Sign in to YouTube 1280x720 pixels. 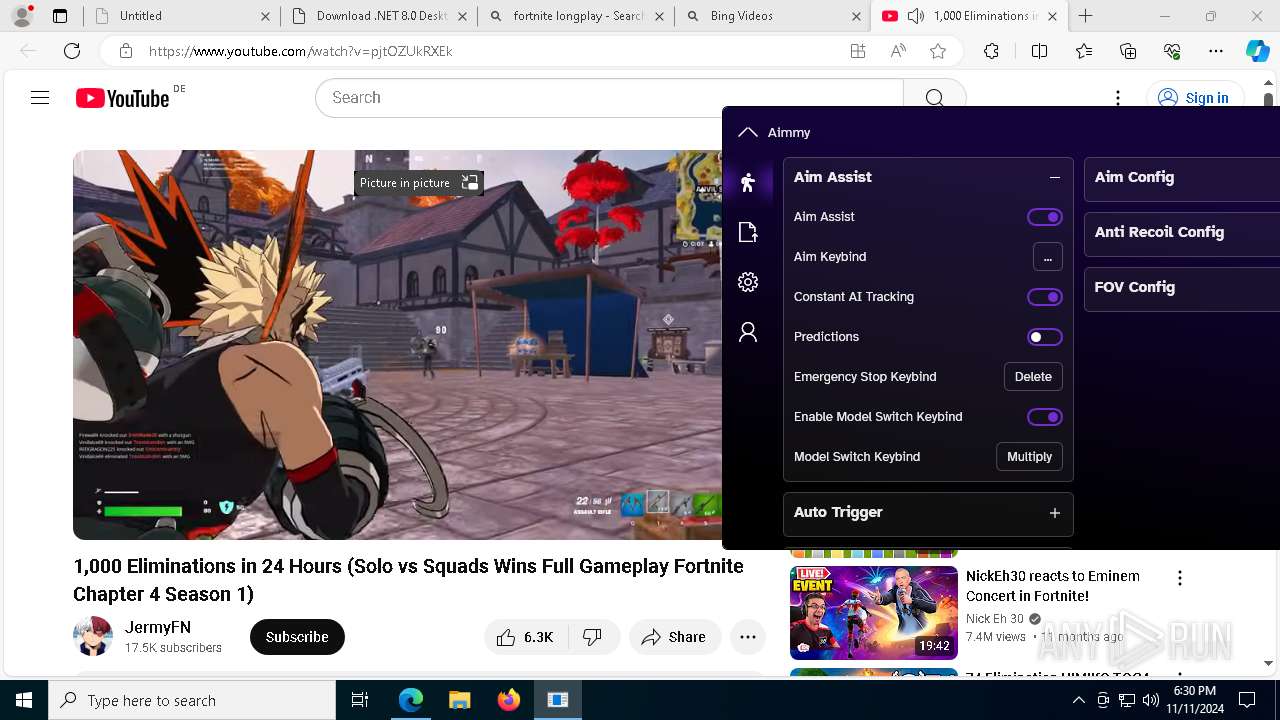[x=1193, y=98]
